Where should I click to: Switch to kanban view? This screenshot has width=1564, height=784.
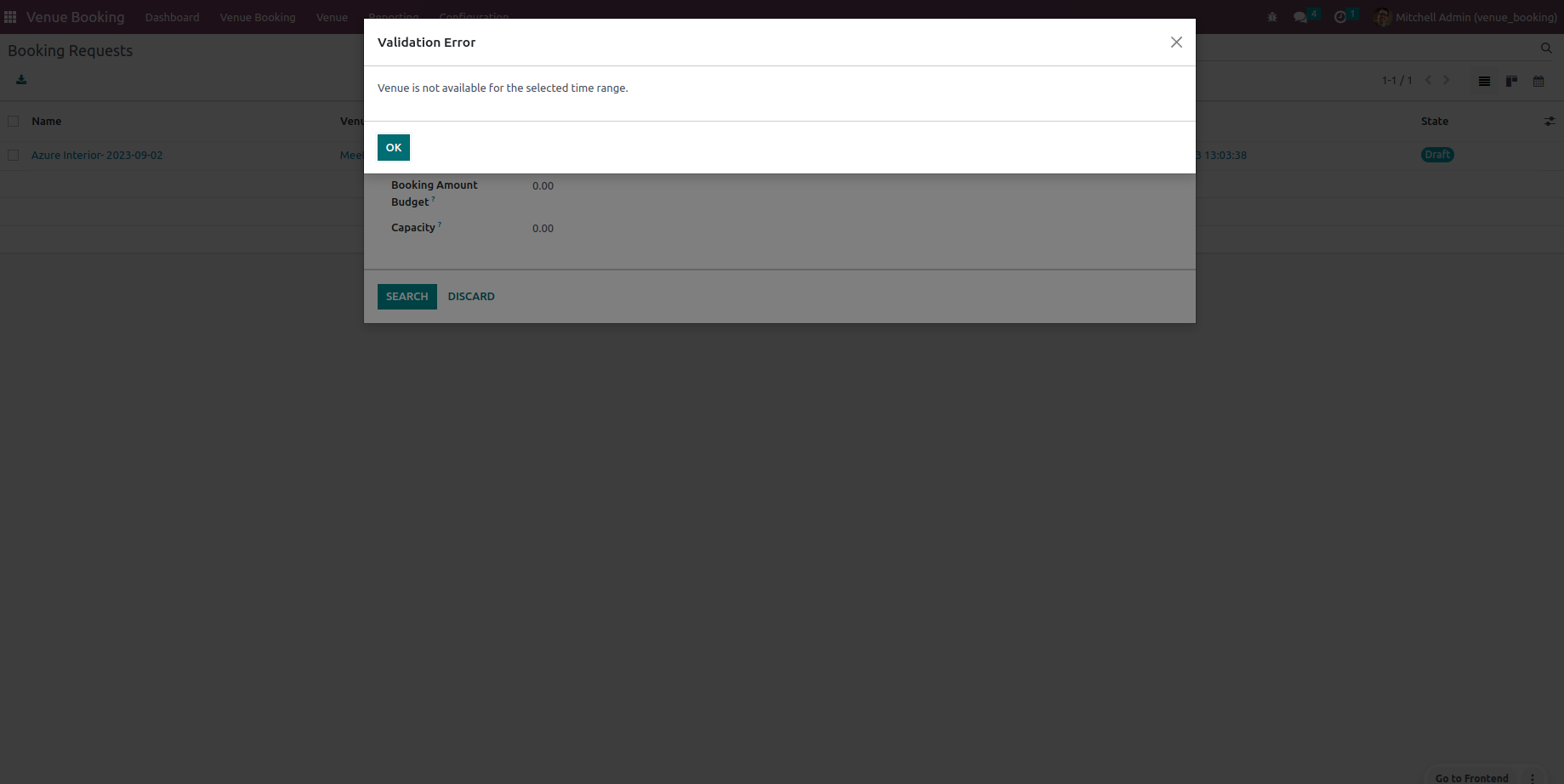click(x=1511, y=81)
